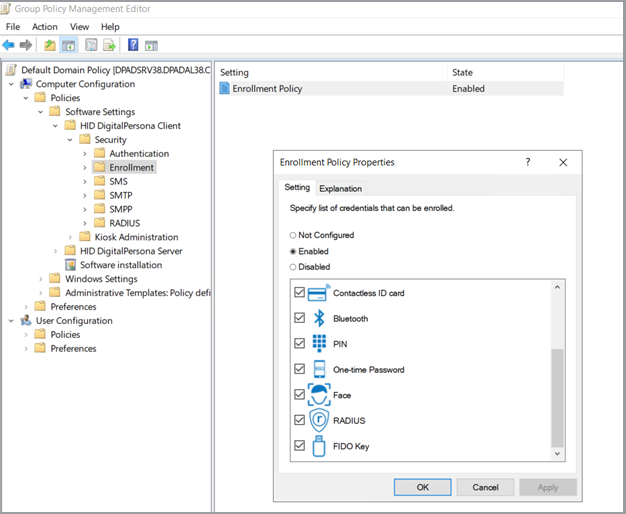Open the Action menu
Viewport: 626px width, 514px height.
pos(44,27)
